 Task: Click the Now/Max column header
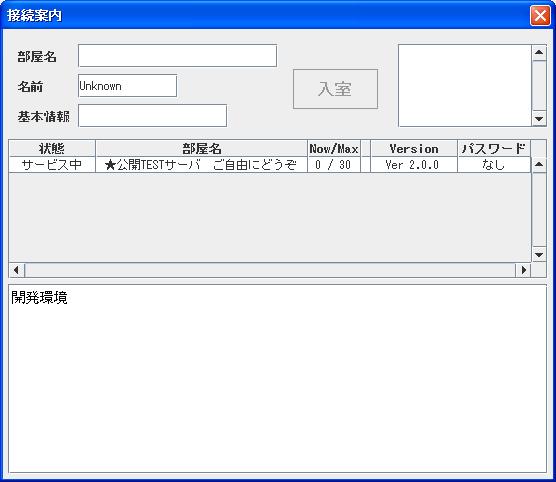coord(334,148)
